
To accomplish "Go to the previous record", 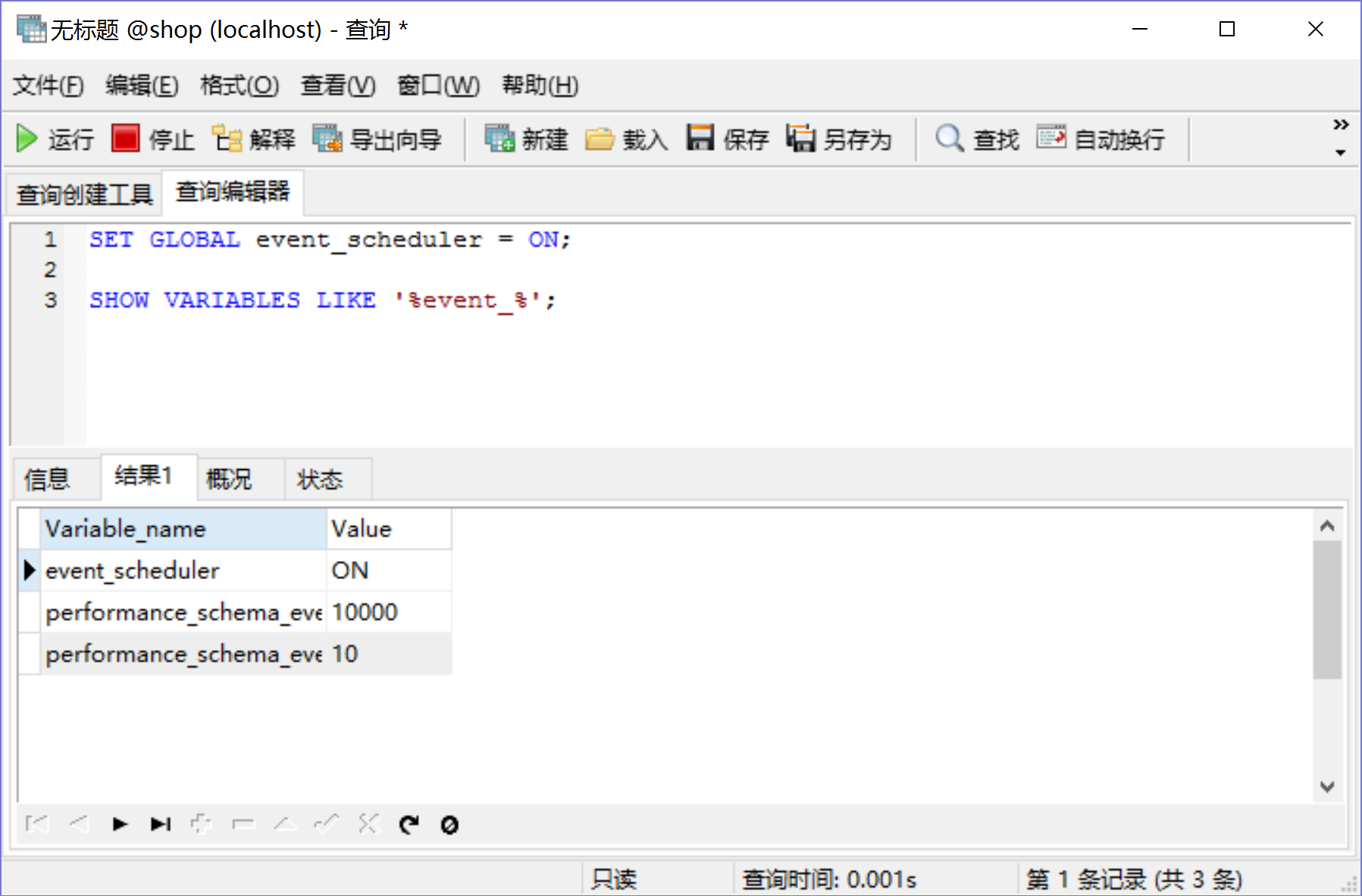I will click(79, 824).
